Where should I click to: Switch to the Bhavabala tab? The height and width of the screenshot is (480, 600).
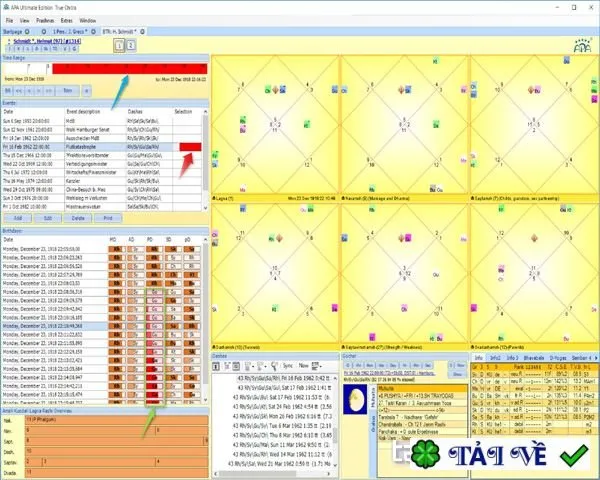click(x=534, y=358)
